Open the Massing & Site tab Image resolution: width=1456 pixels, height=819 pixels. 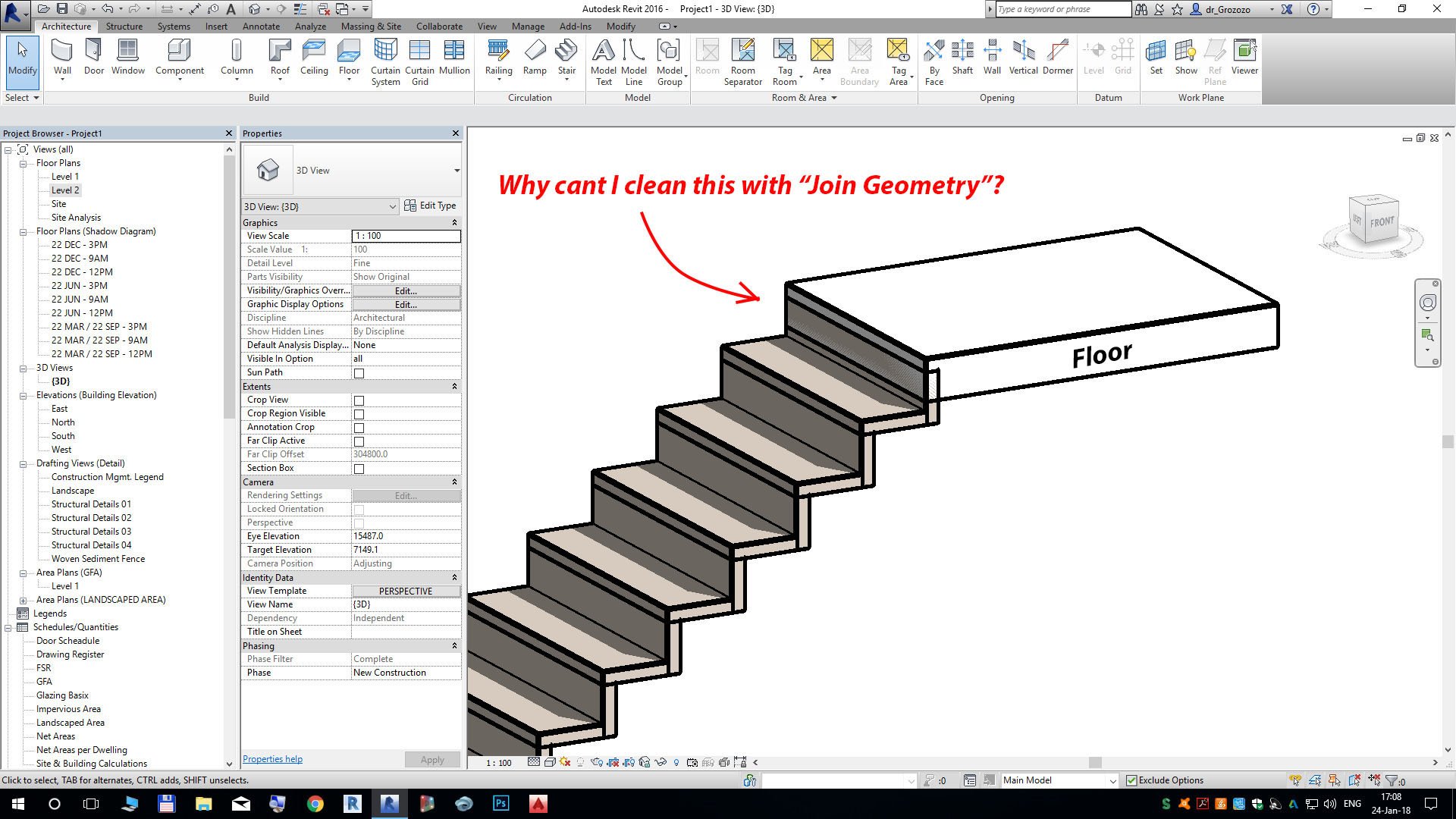(x=371, y=27)
